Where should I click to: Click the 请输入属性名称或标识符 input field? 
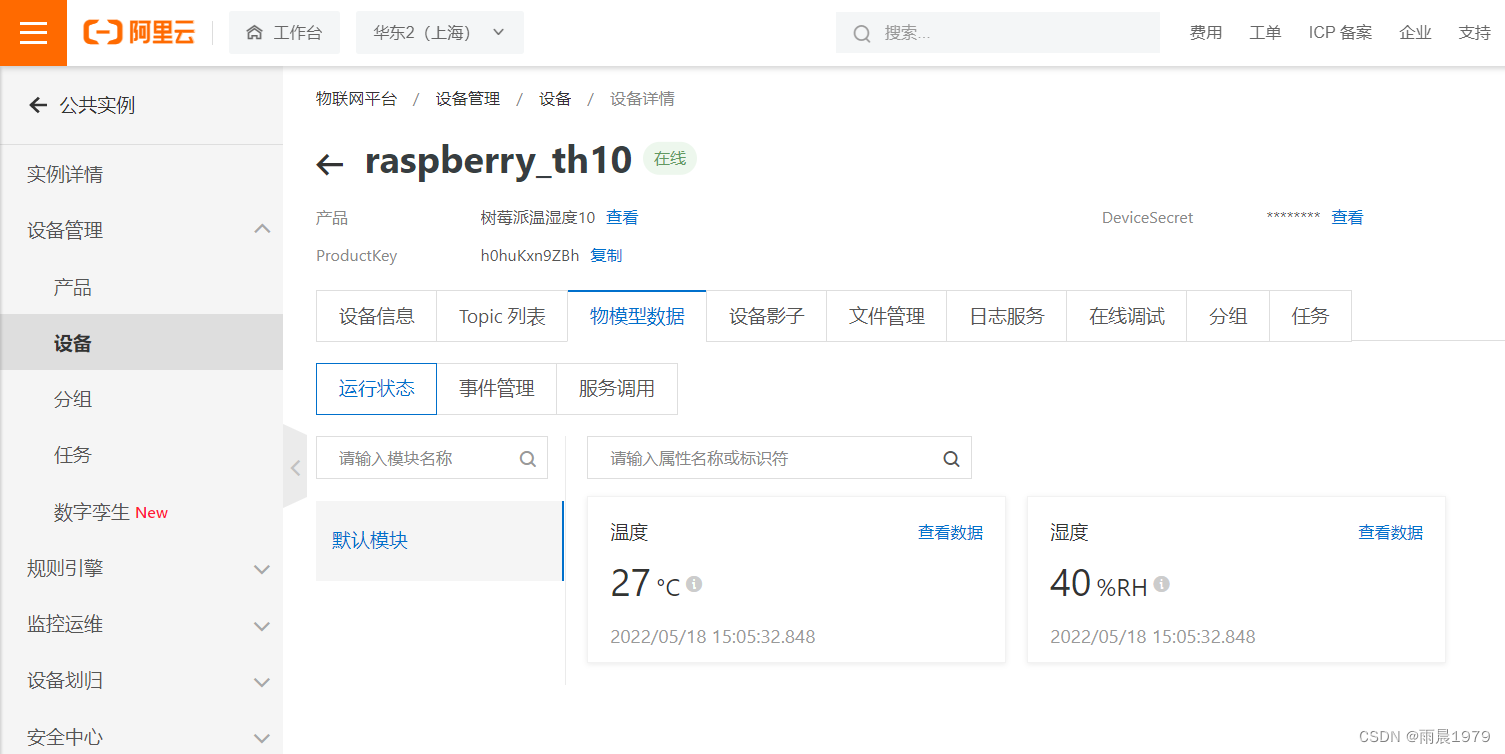(x=779, y=458)
